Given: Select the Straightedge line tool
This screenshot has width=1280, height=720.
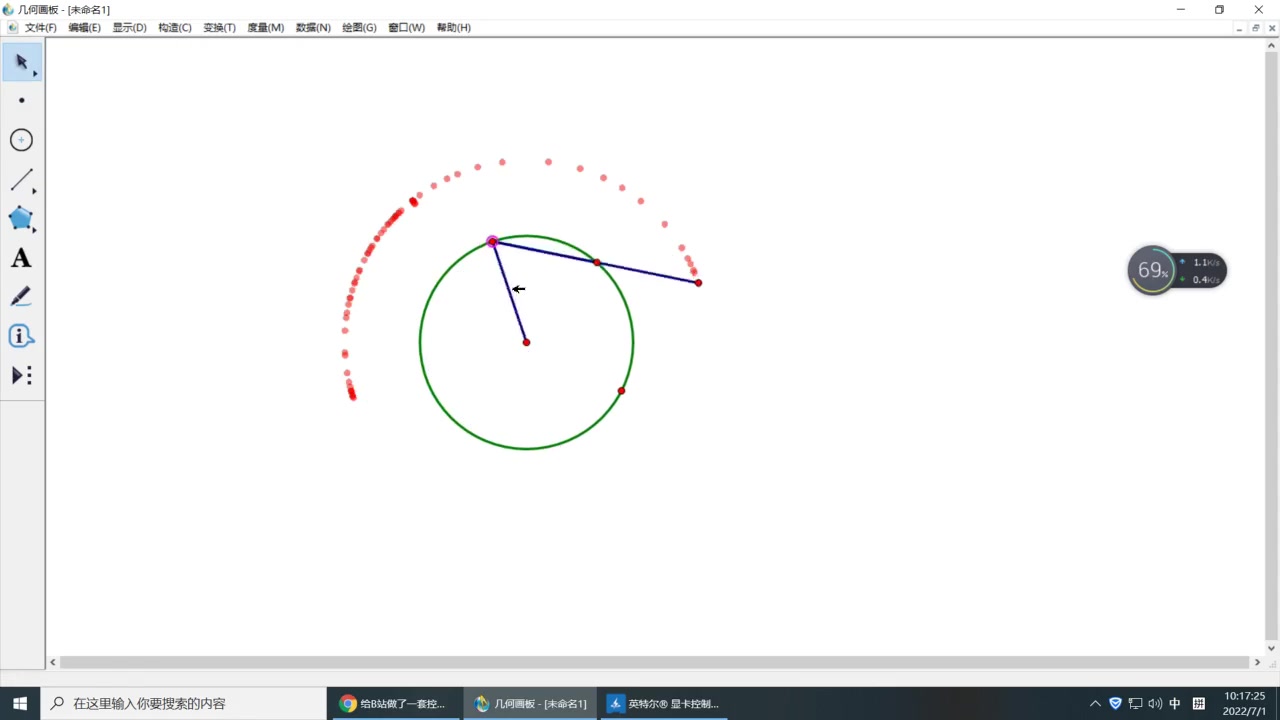Looking at the screenshot, I should pyautogui.click(x=22, y=180).
